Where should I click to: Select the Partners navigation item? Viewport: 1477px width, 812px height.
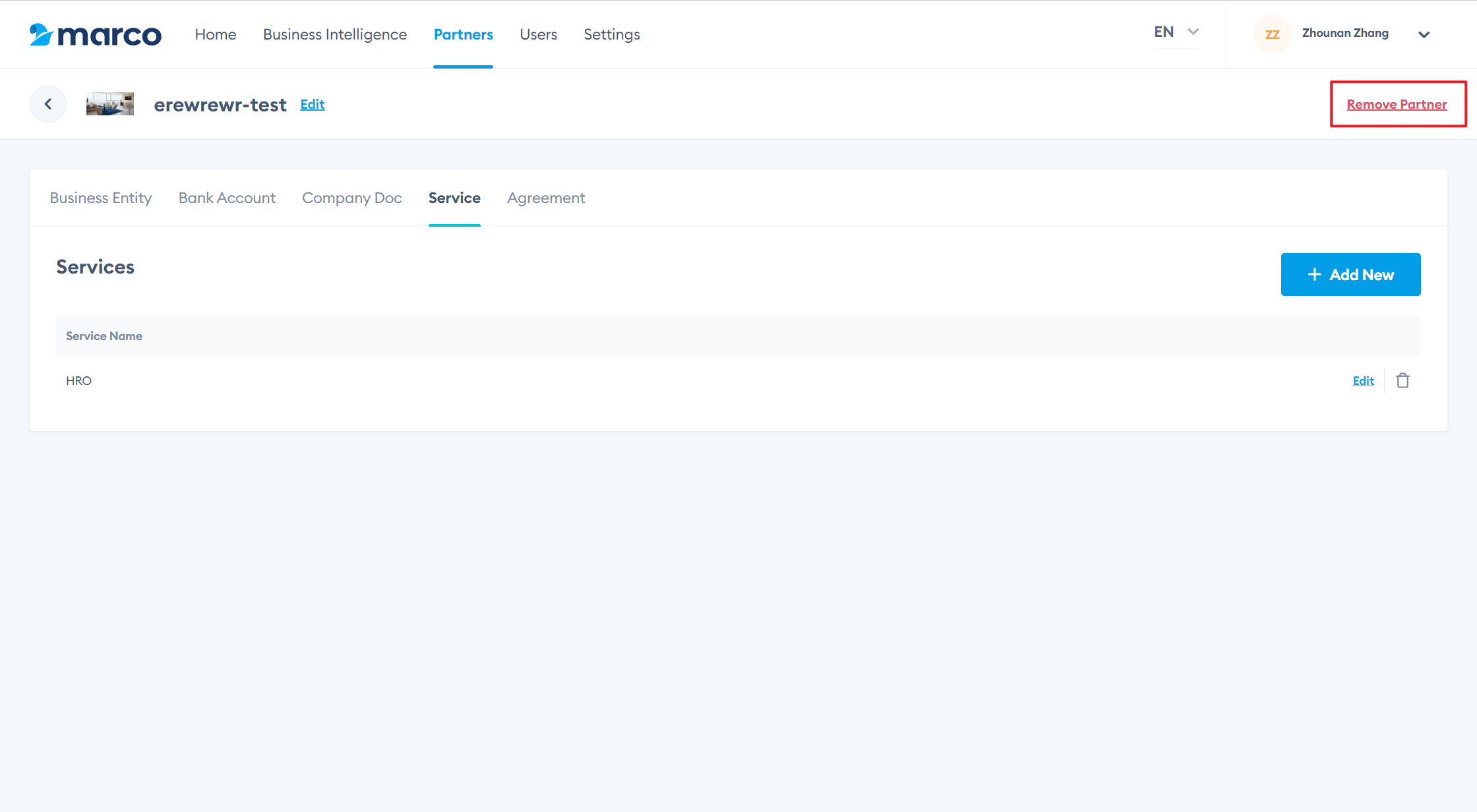tap(463, 34)
